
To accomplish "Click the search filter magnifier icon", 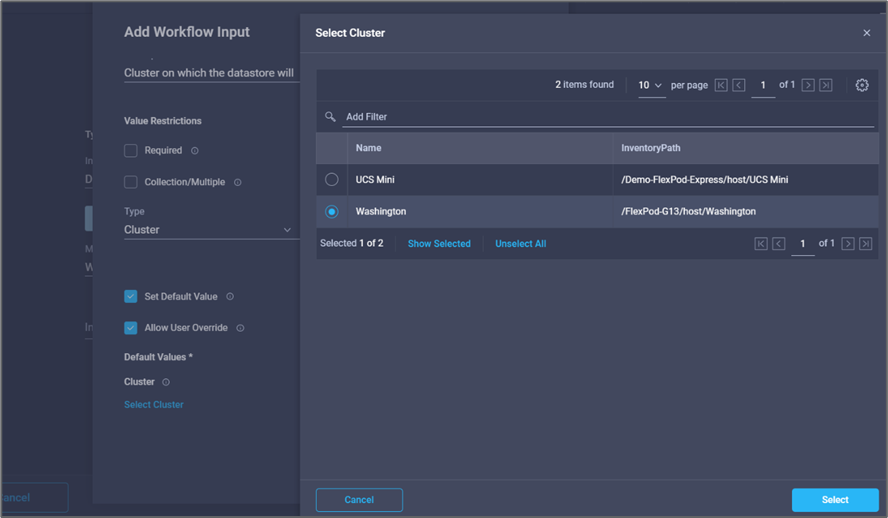I will [330, 117].
